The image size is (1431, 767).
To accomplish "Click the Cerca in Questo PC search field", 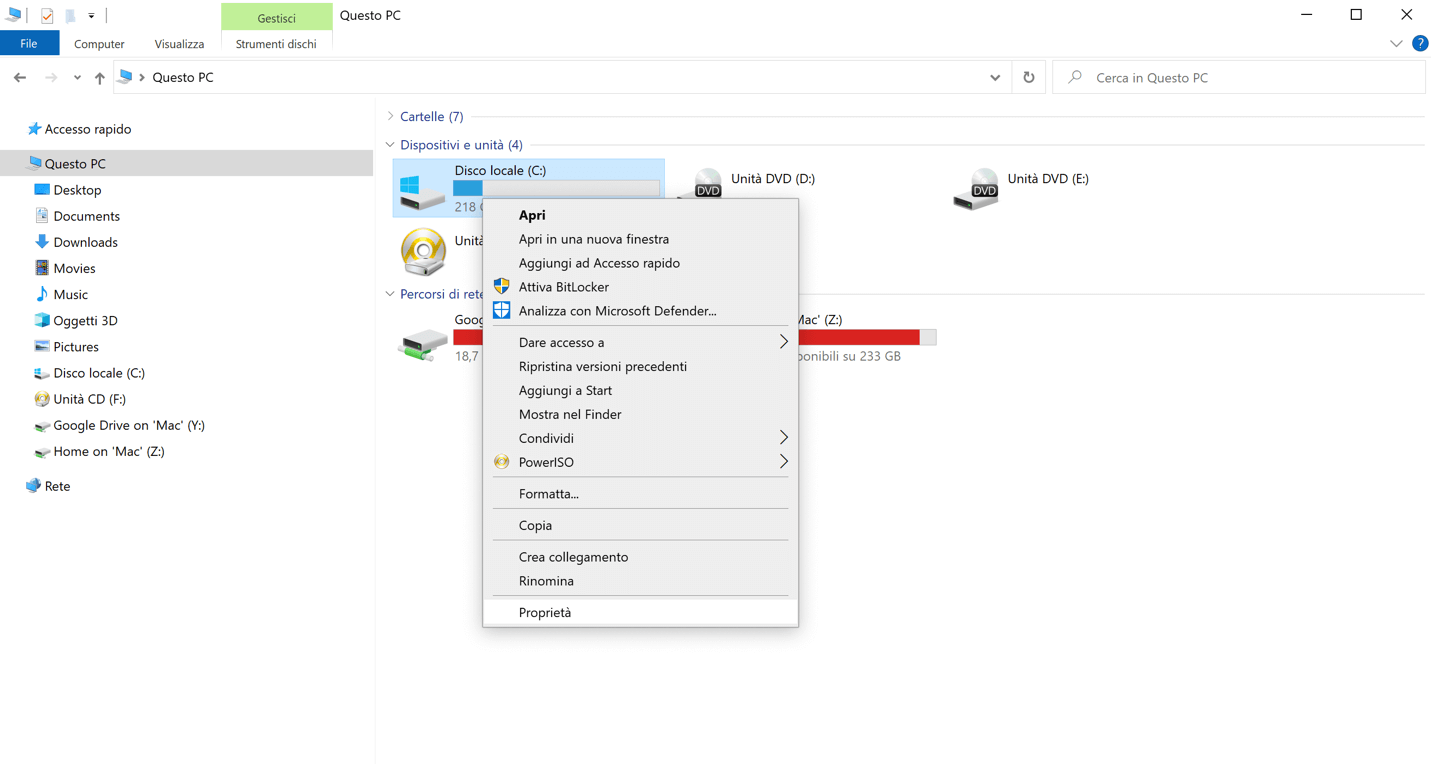I will click(1239, 77).
